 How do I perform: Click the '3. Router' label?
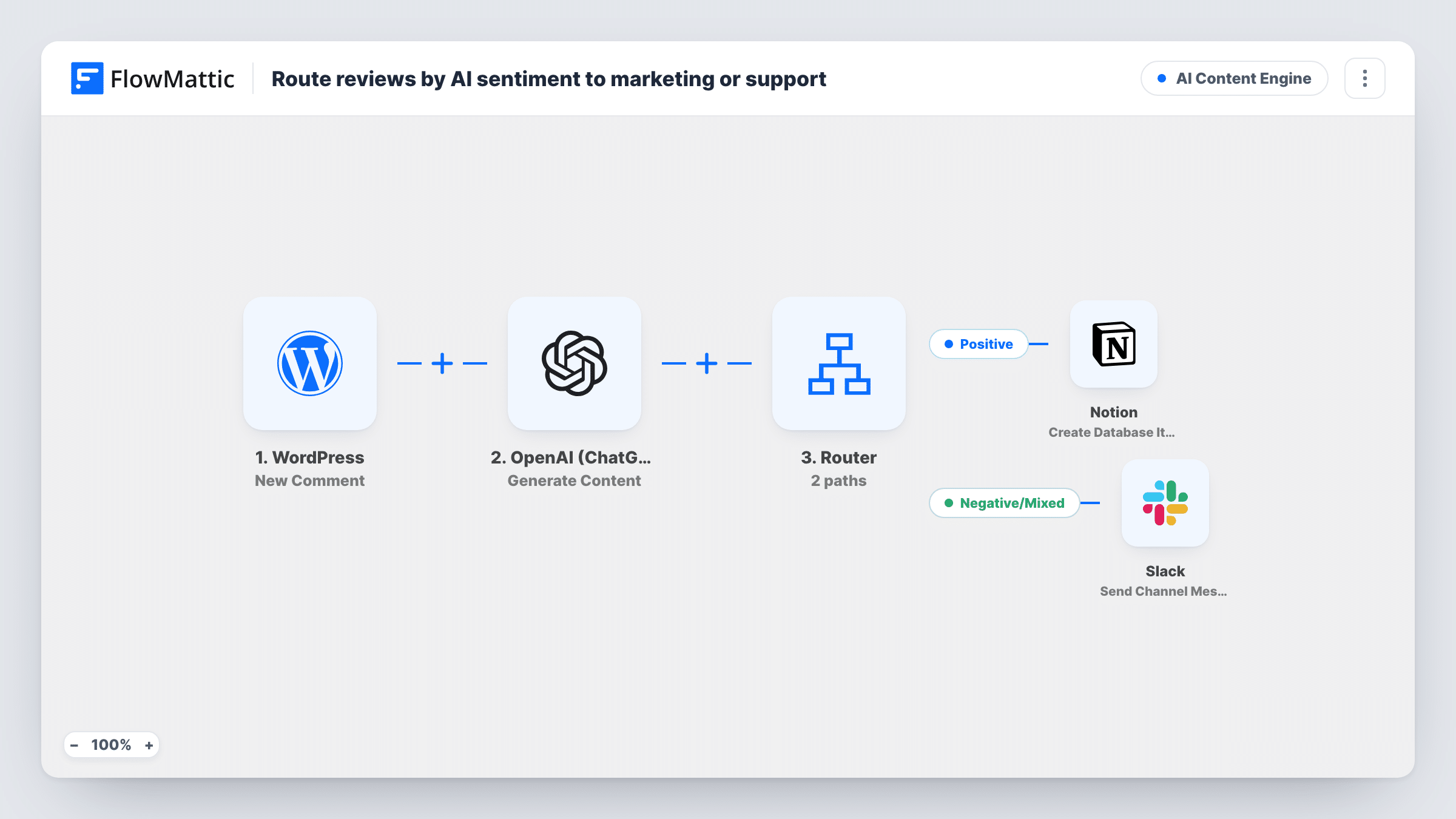tap(838, 457)
